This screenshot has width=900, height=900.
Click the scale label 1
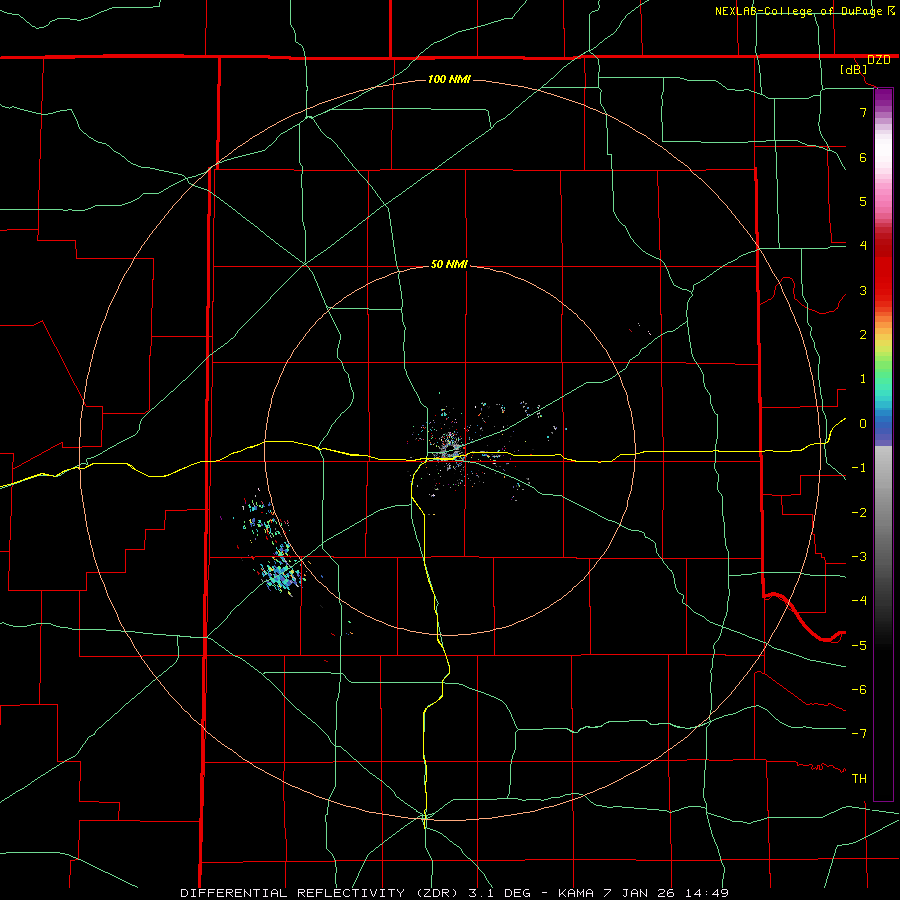click(x=863, y=379)
